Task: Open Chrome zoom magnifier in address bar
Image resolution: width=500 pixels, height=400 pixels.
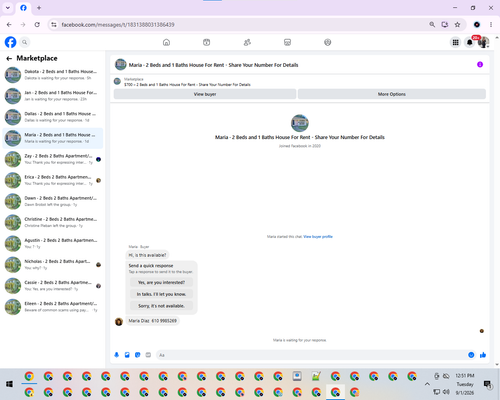Action: 432,25
